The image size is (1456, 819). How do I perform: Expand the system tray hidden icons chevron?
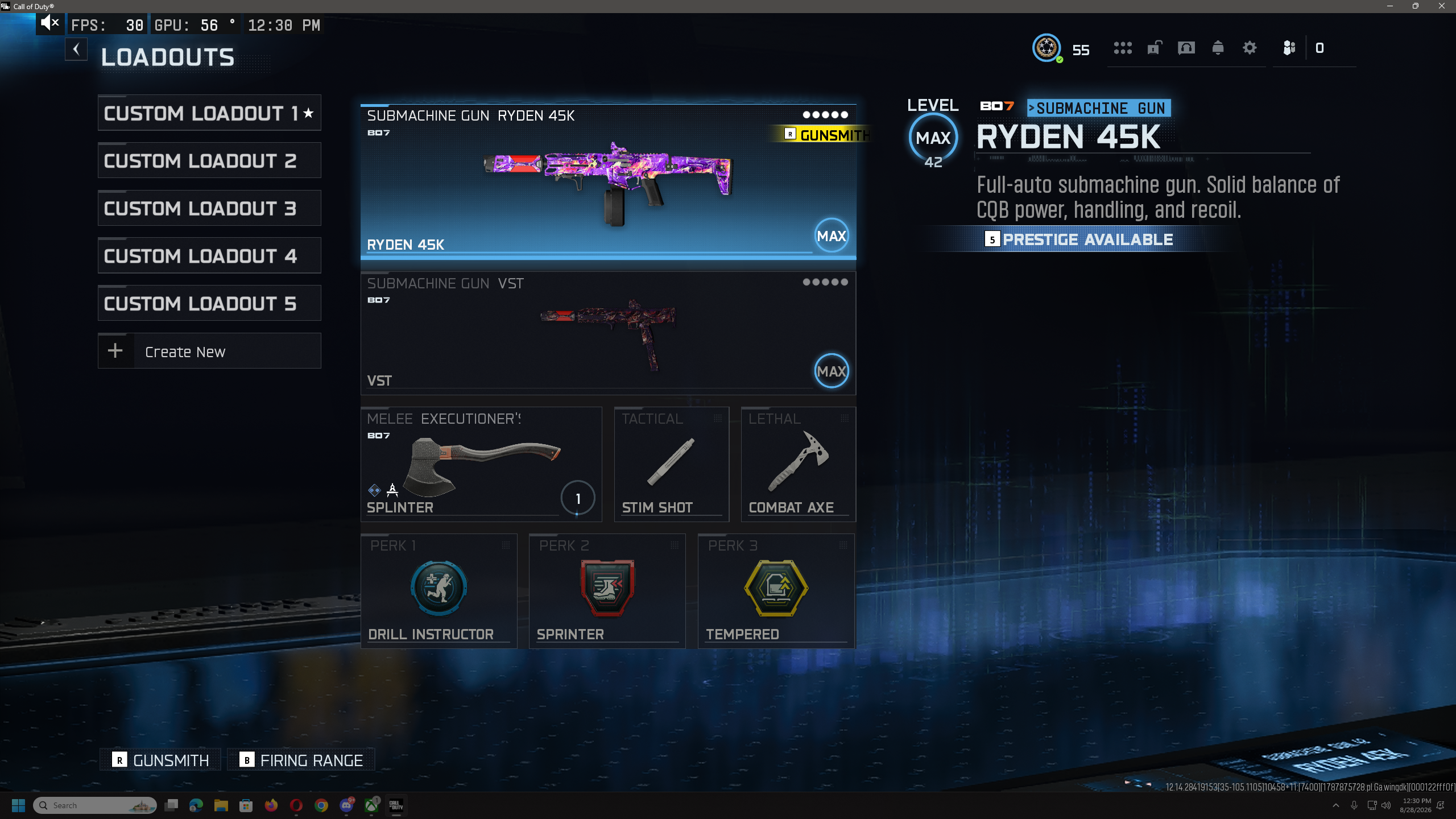point(1336,805)
